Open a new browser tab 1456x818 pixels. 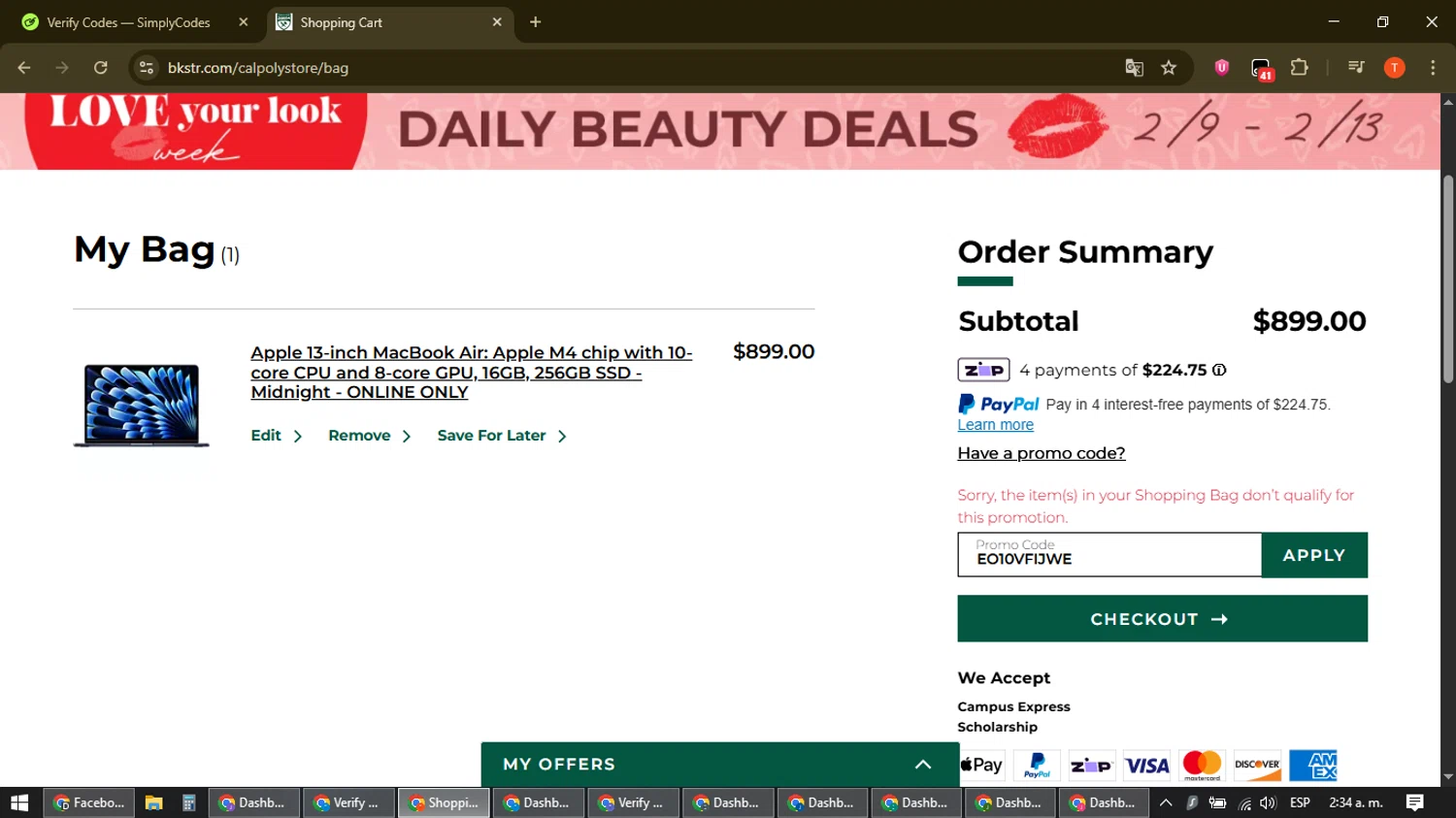[x=535, y=22]
